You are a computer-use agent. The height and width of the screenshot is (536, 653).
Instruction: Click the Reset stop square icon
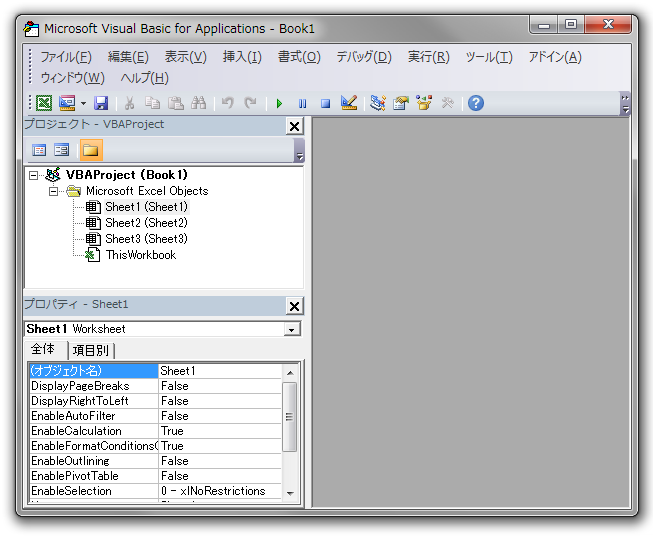coord(325,103)
